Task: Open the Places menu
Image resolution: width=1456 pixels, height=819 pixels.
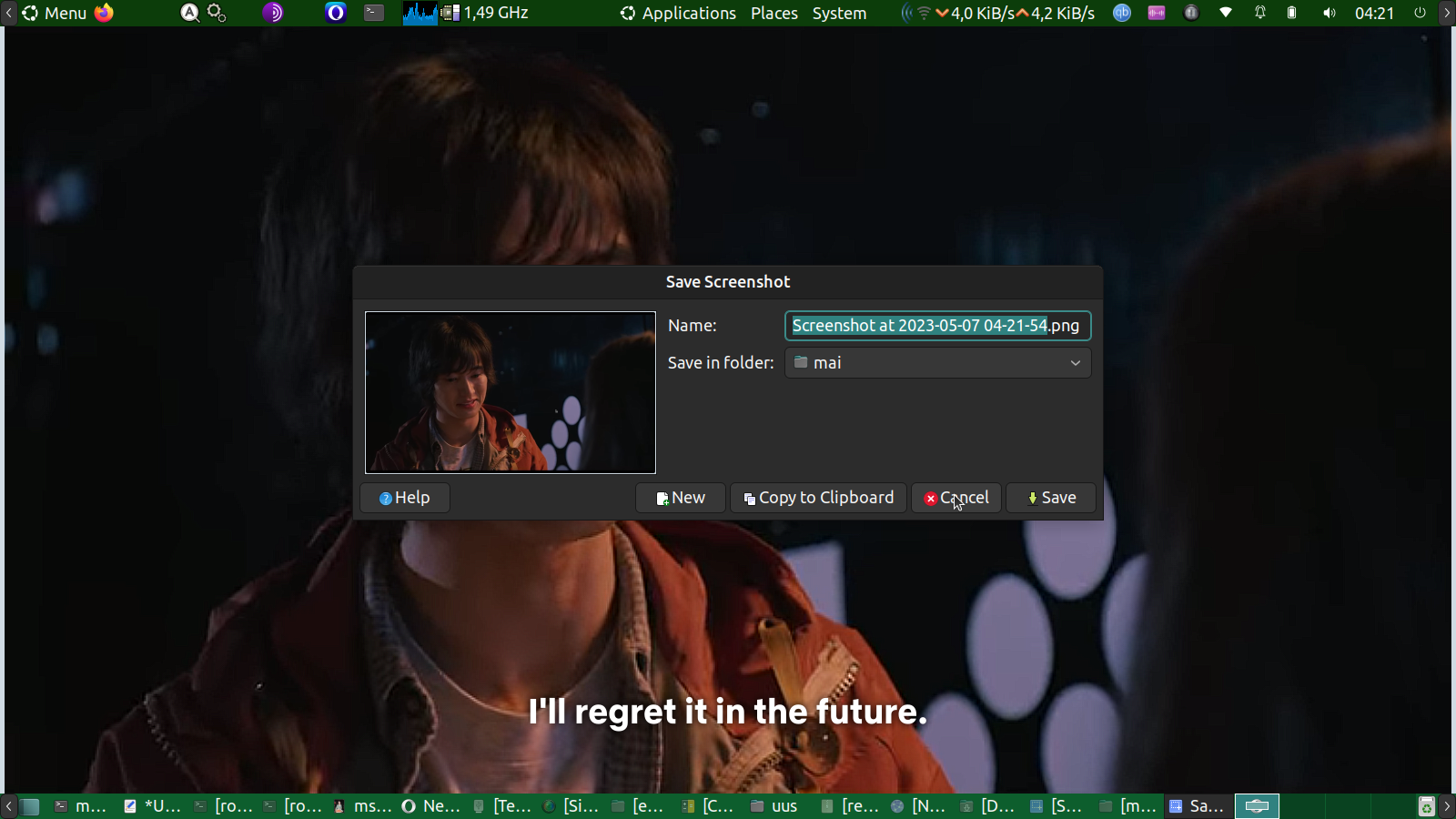Action: pos(774,13)
